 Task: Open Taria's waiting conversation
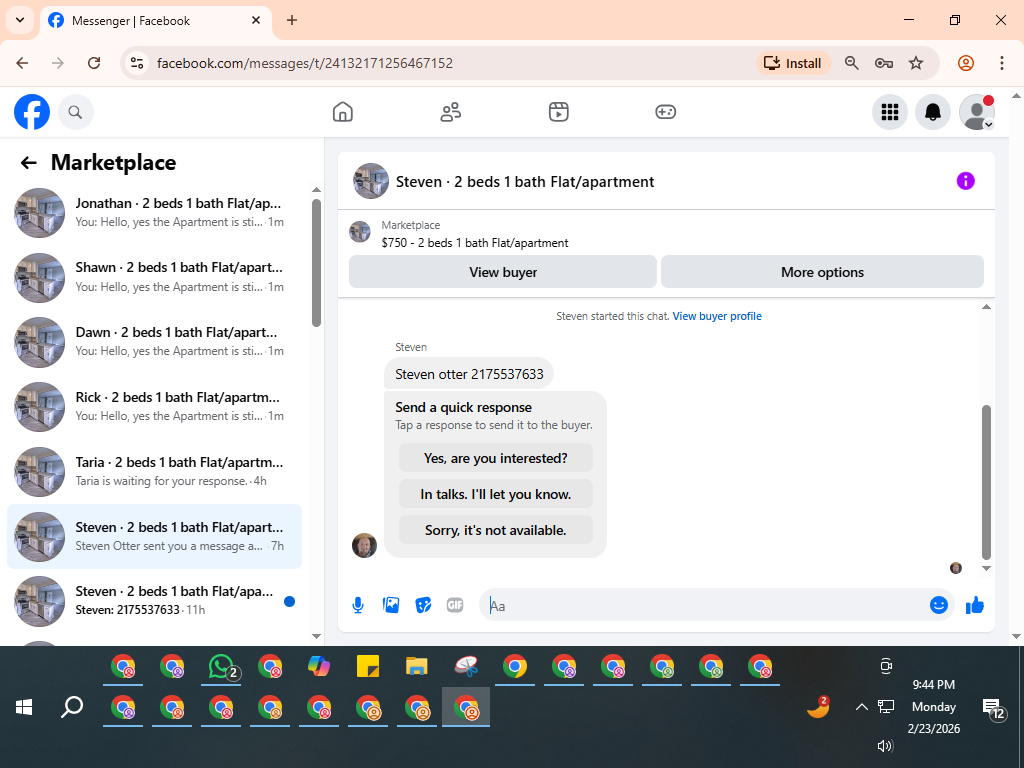click(154, 472)
